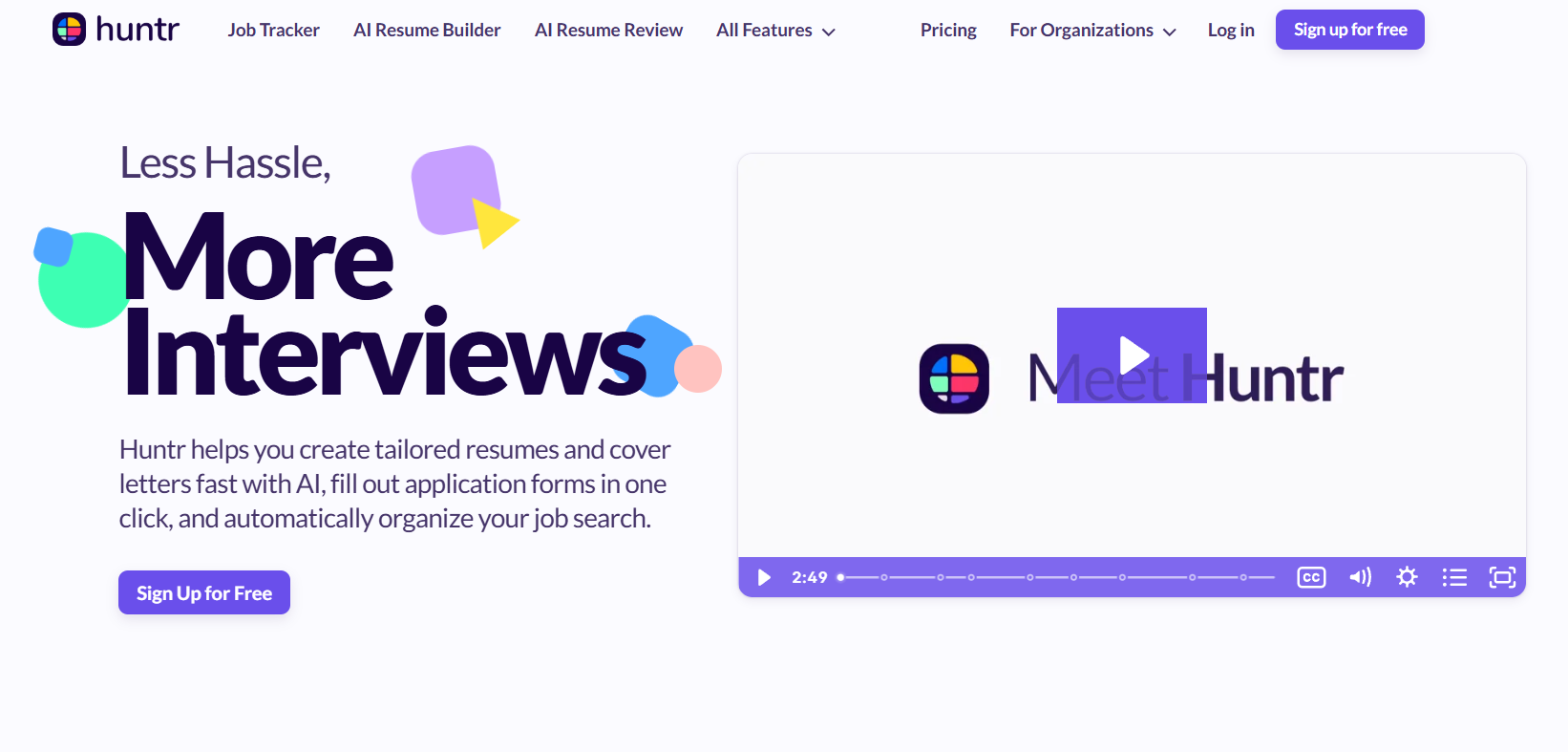Switch the video to fullscreen
The image size is (1568, 752).
[x=1502, y=577]
